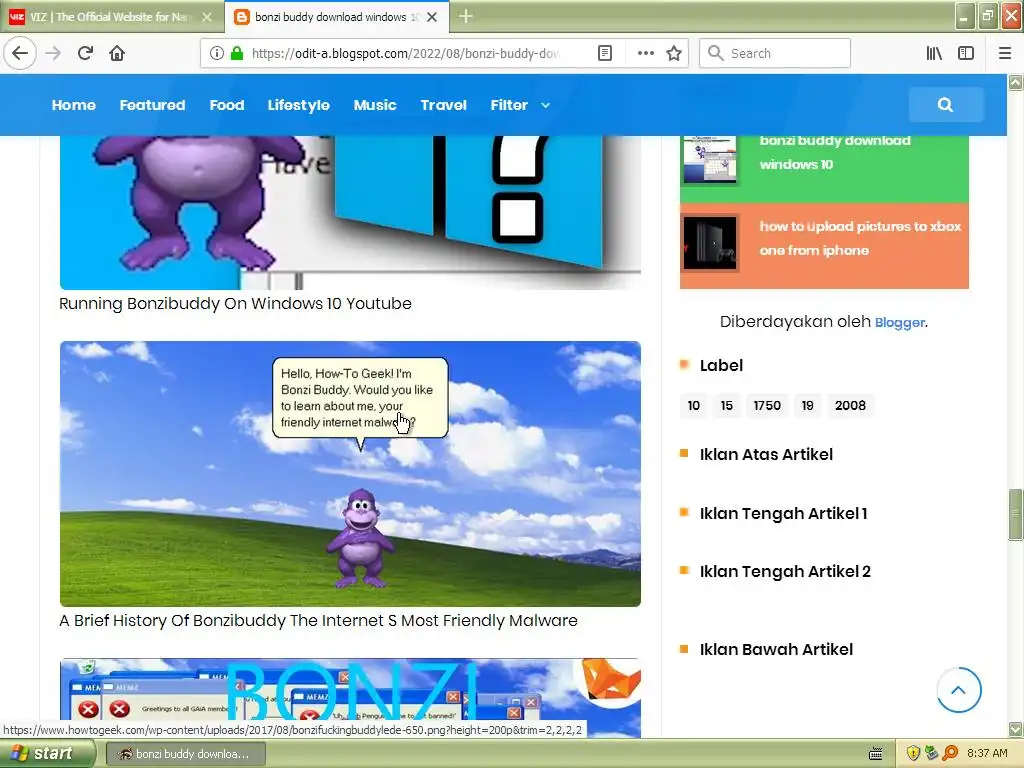This screenshot has height=768, width=1024.
Task: Select label tag 10
Action: (x=694, y=406)
